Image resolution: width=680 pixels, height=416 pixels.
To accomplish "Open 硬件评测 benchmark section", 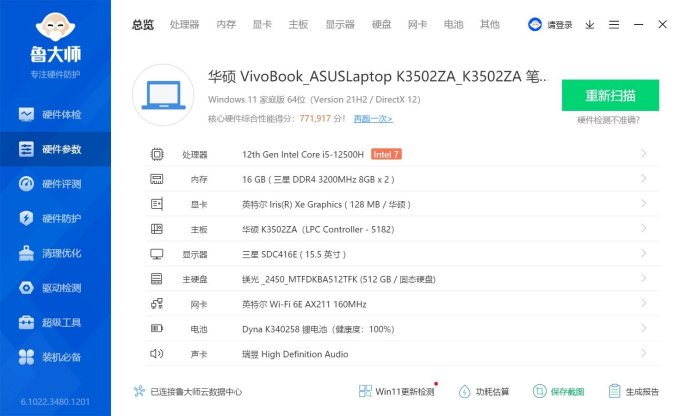I will [x=55, y=184].
